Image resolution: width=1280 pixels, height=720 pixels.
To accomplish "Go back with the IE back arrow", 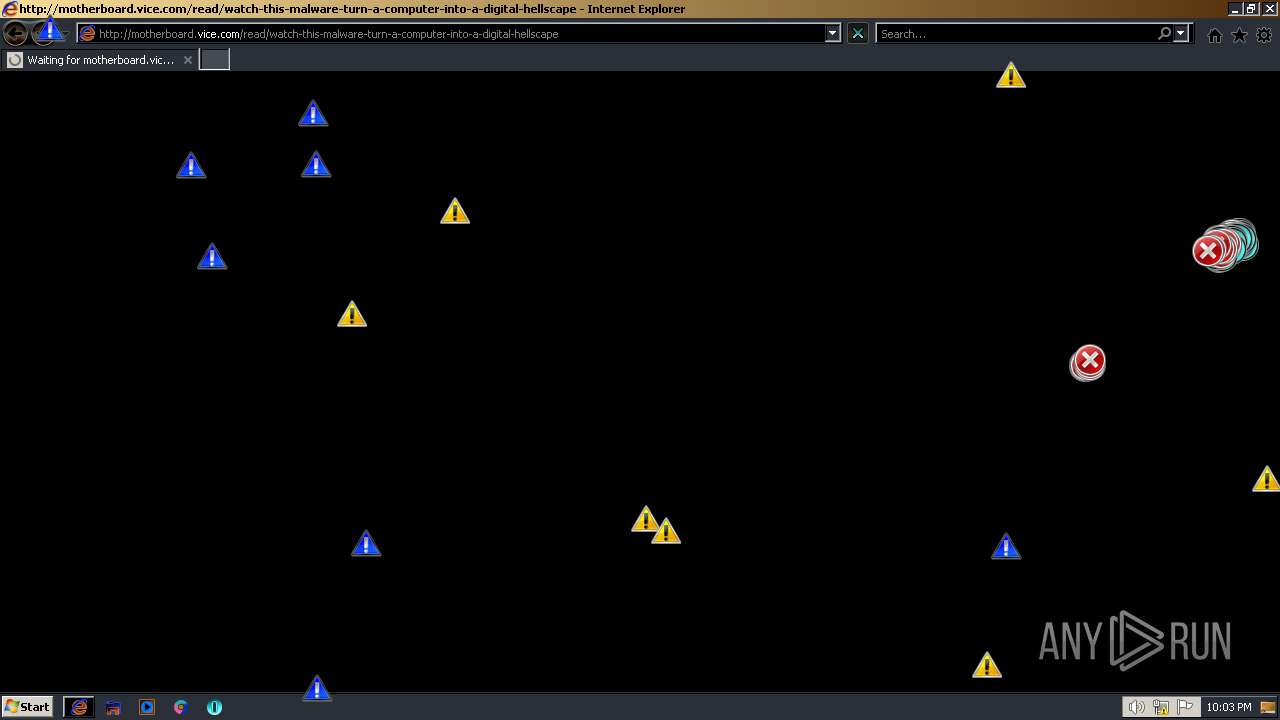I will pyautogui.click(x=15, y=33).
